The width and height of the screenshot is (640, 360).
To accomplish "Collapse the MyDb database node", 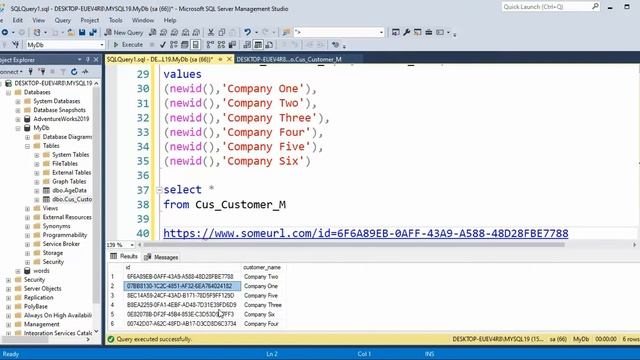I will [18, 128].
